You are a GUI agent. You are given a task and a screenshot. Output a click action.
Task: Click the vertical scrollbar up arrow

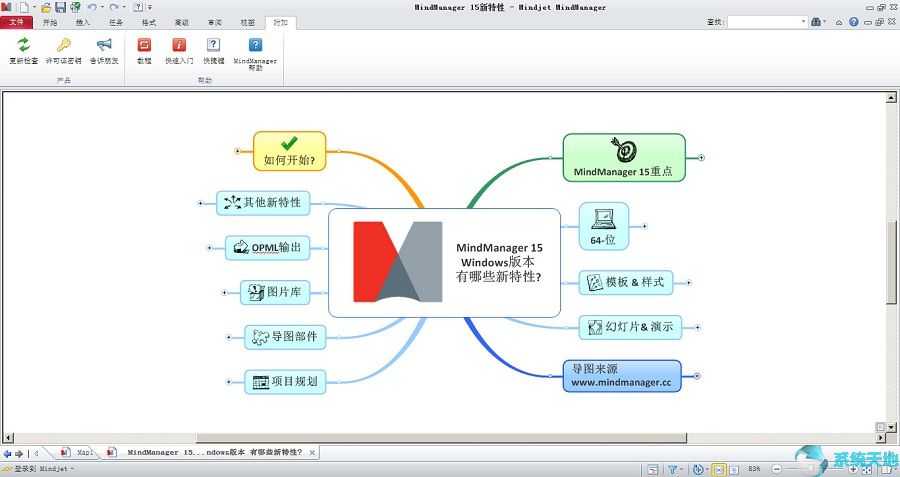click(x=891, y=98)
